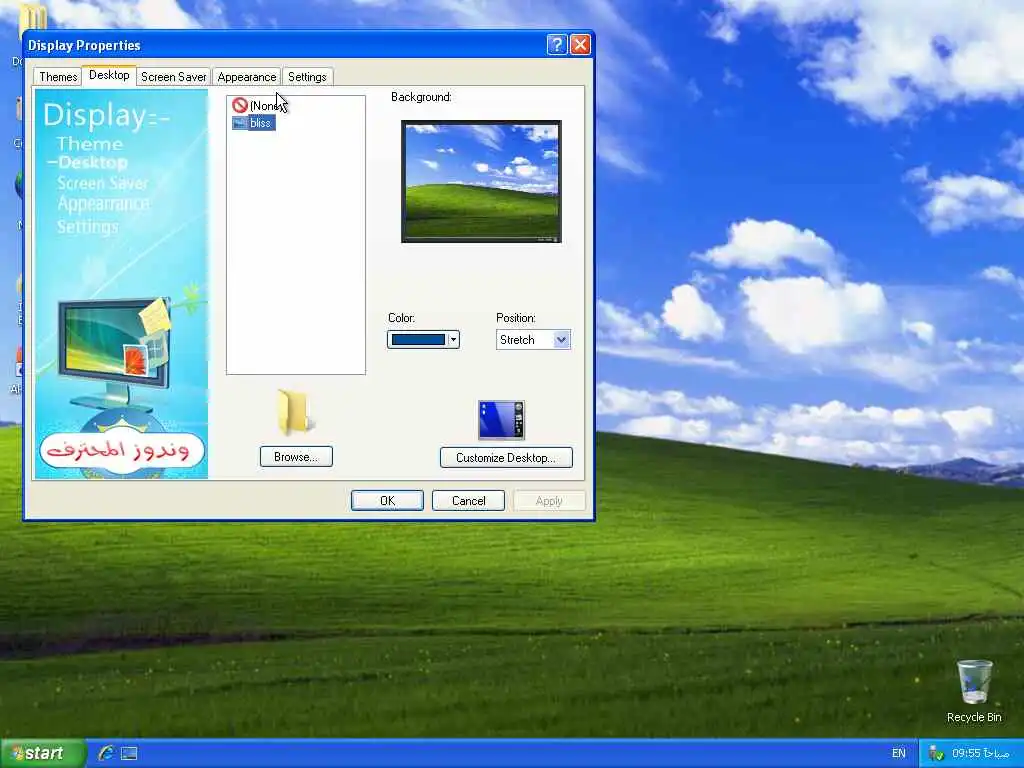Select the Desktop tab
The image size is (1024, 768).
[109, 75]
